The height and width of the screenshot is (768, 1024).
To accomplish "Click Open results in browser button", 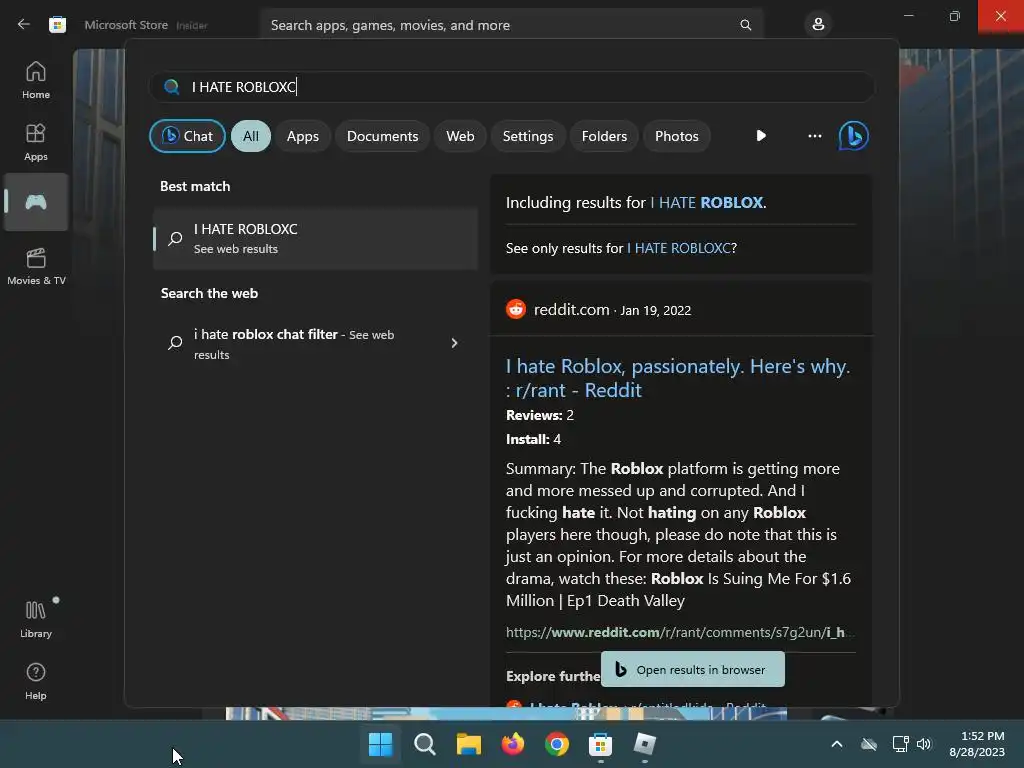I will (x=692, y=669).
